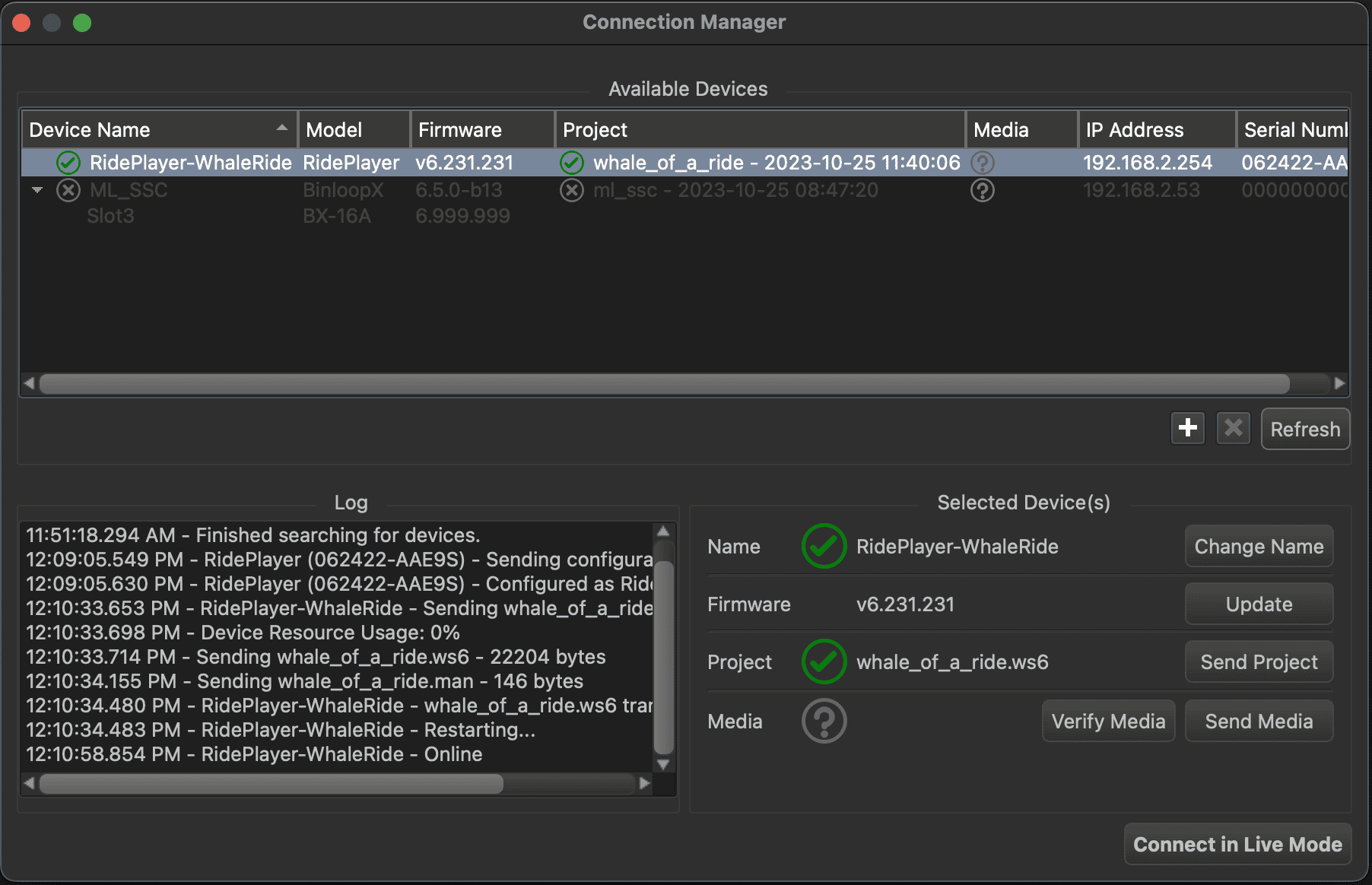
Task: Collapse the ML_SSC device tree
Action: pyautogui.click(x=37, y=190)
